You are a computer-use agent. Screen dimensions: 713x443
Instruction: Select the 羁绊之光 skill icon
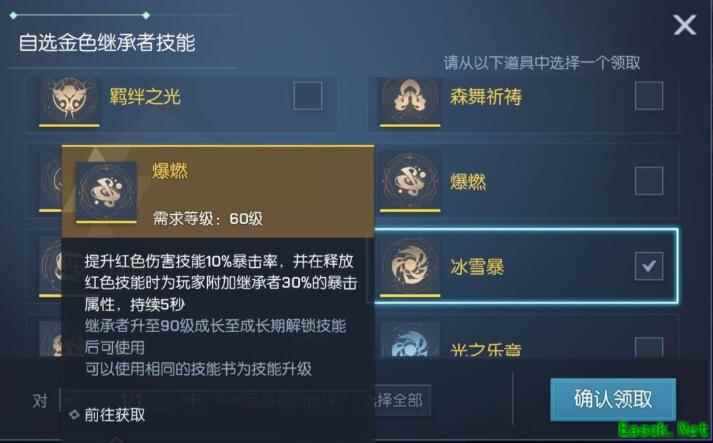69,99
